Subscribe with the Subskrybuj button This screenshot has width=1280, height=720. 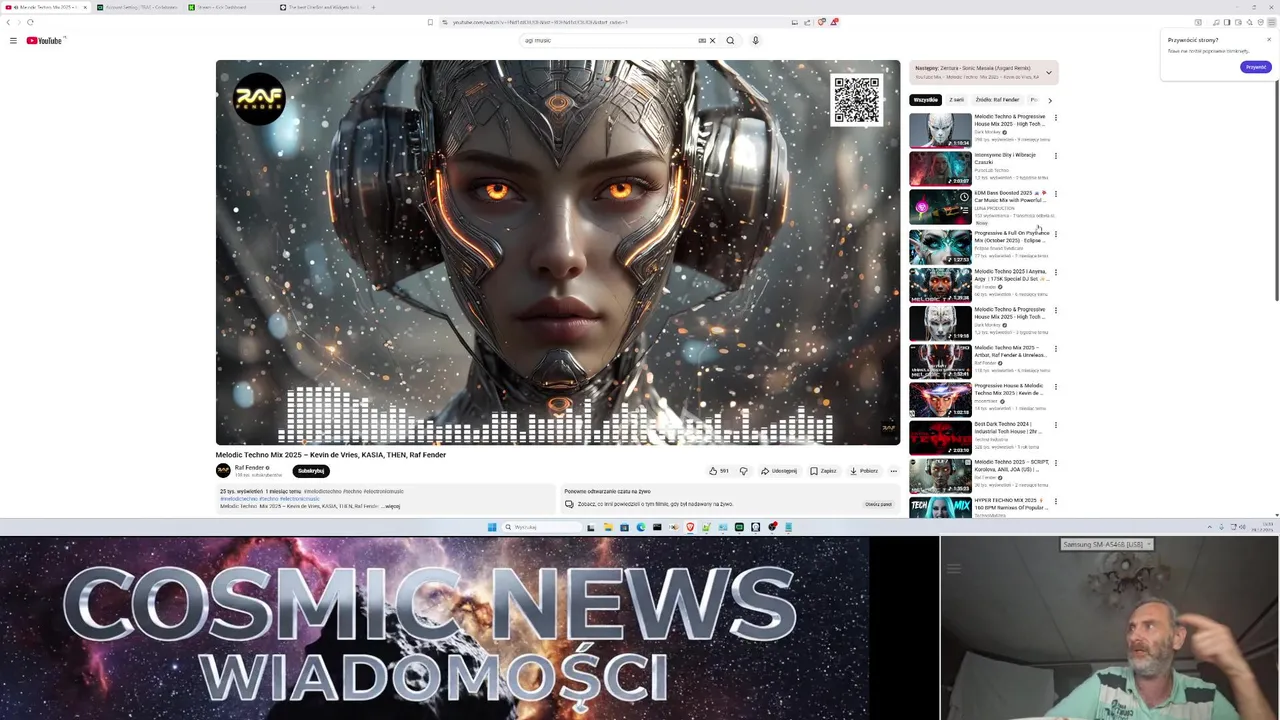click(310, 471)
